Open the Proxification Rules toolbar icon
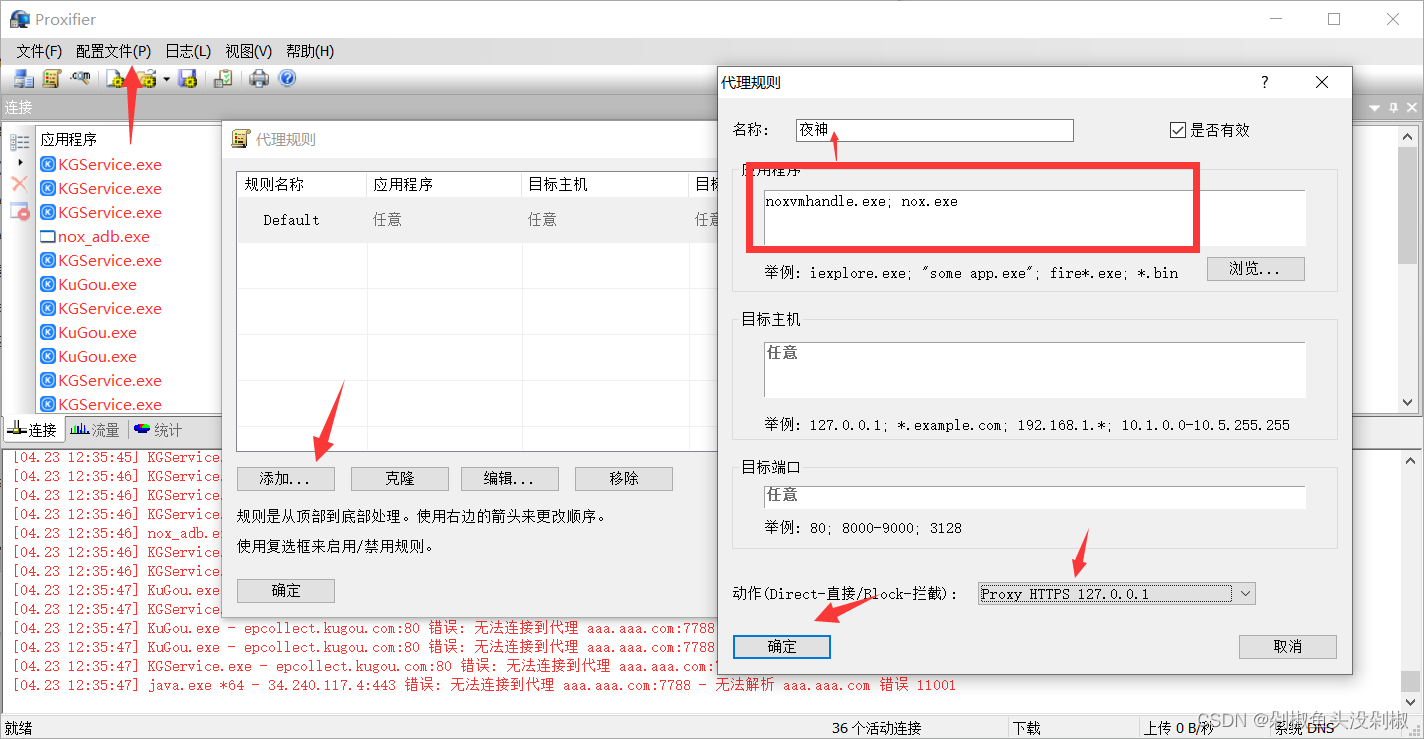Image resolution: width=1424 pixels, height=739 pixels. [x=52, y=78]
